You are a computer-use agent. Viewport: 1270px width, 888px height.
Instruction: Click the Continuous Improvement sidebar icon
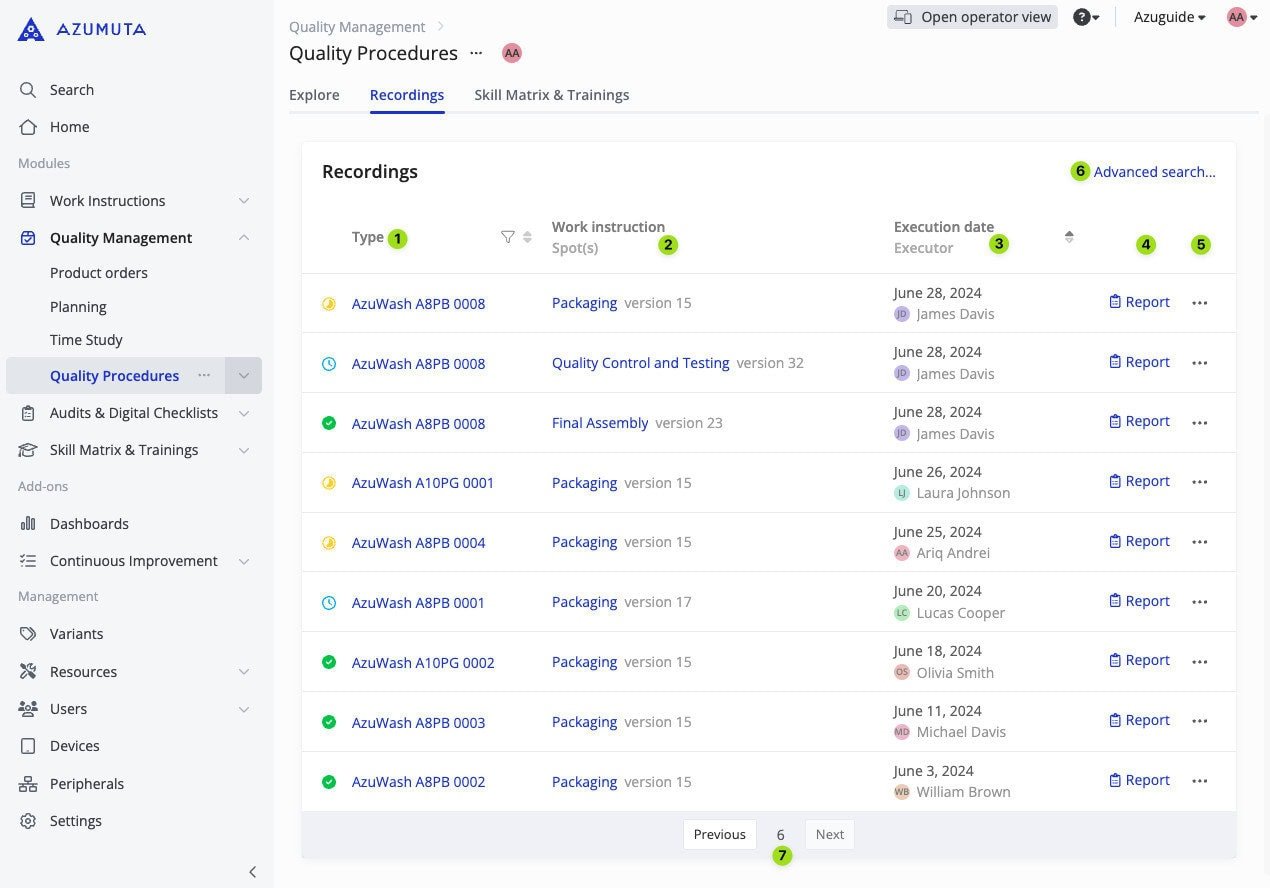(28, 560)
